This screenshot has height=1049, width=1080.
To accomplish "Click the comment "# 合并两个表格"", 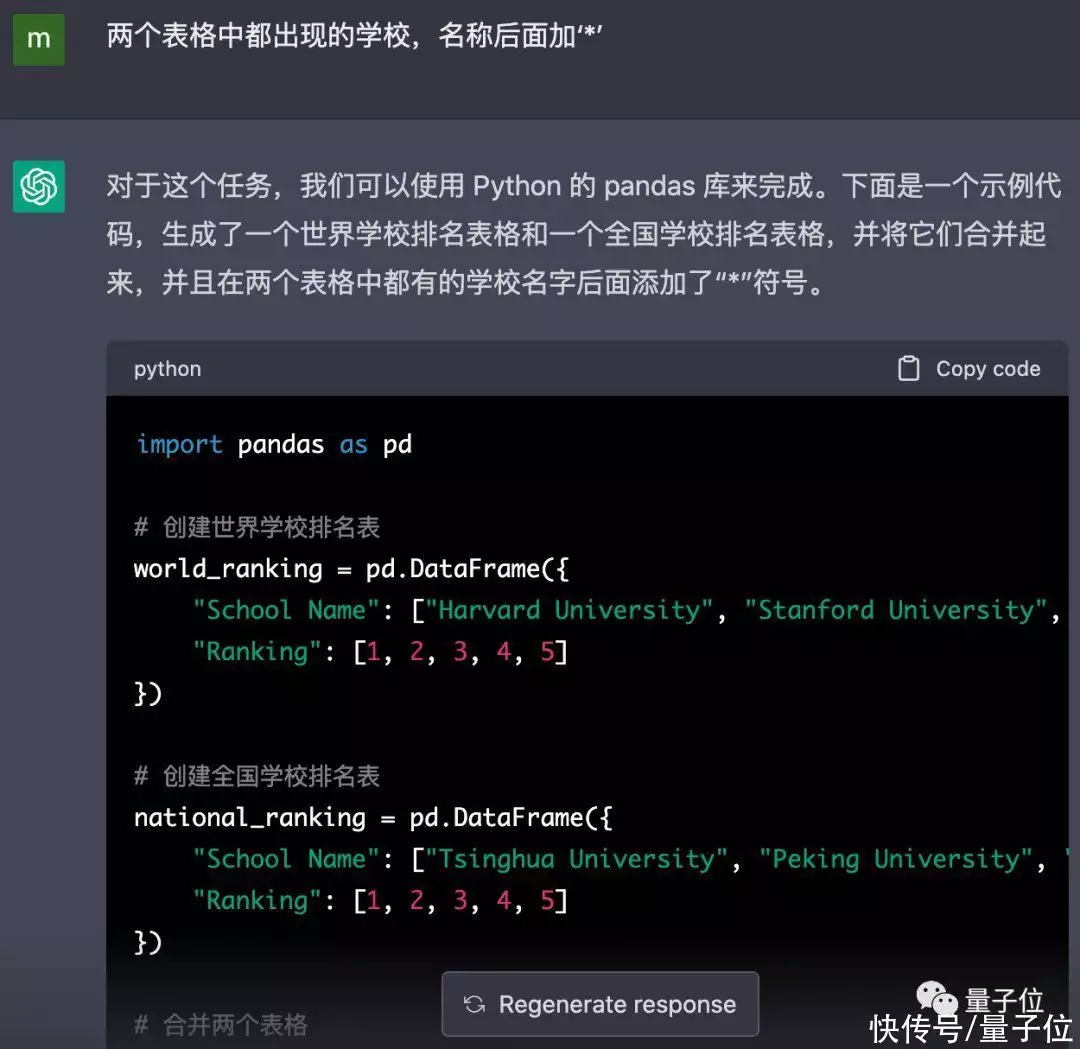I will 220,1025.
